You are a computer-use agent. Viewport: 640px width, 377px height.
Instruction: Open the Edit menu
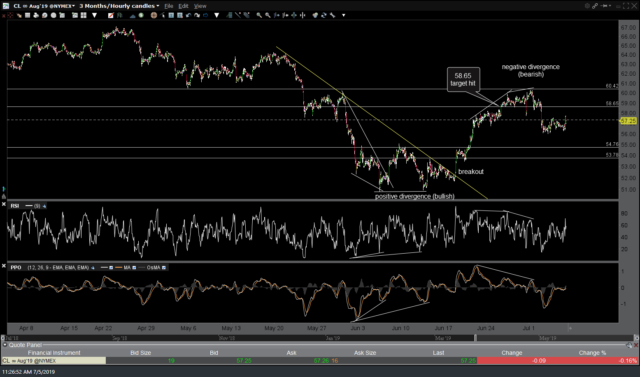click(x=183, y=6)
